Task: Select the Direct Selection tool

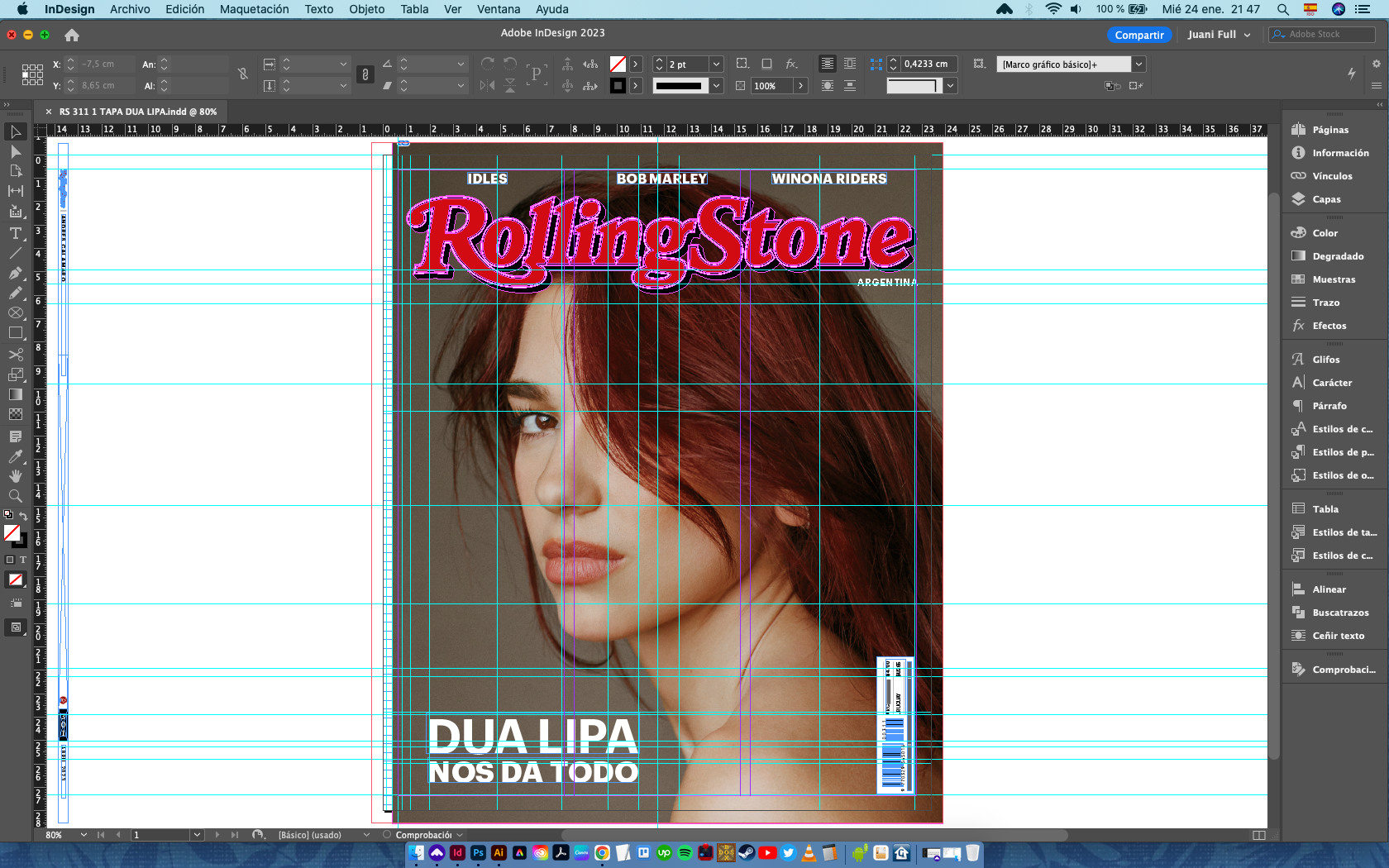Action: [x=15, y=151]
